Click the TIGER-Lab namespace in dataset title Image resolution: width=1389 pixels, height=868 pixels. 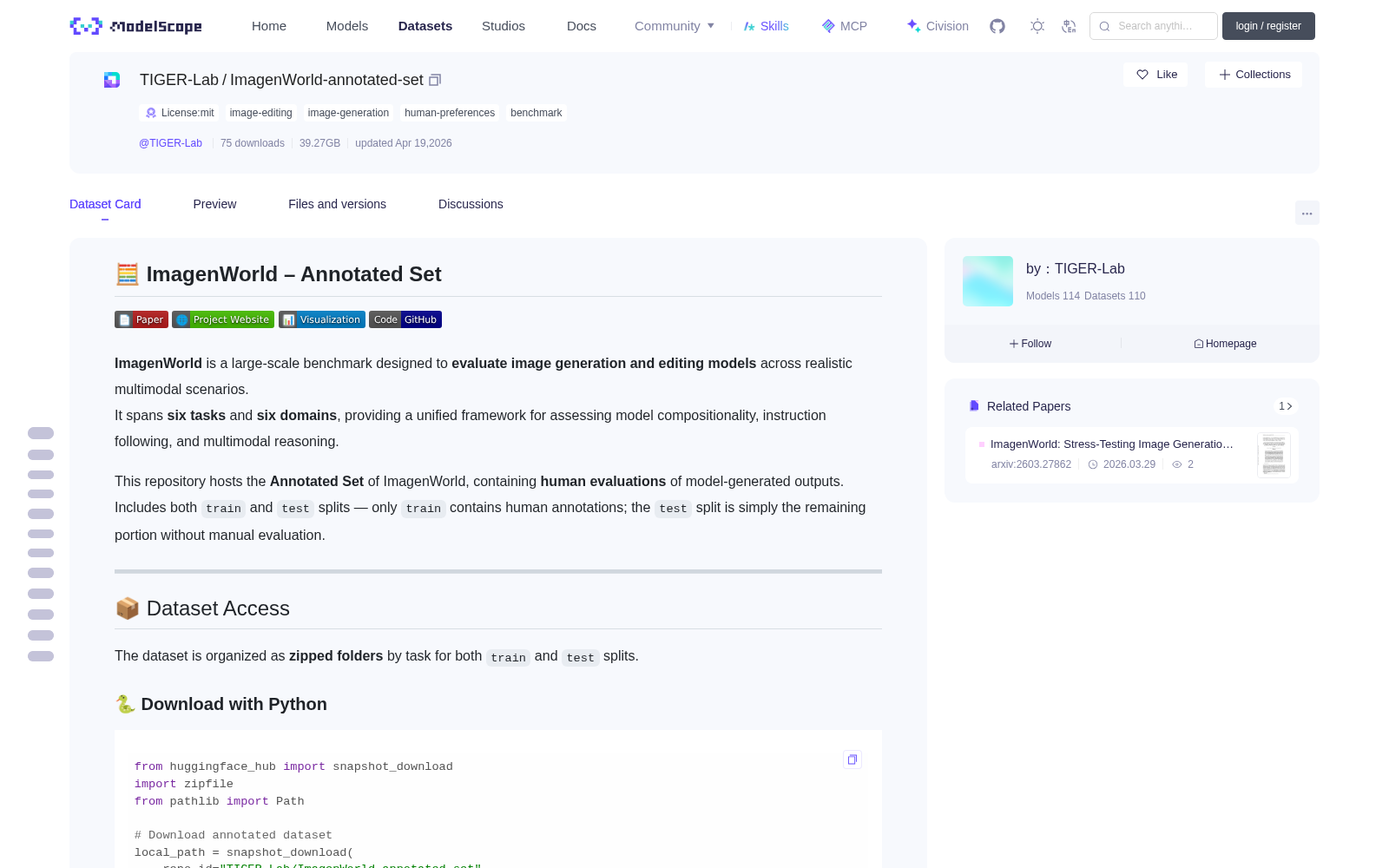point(179,80)
